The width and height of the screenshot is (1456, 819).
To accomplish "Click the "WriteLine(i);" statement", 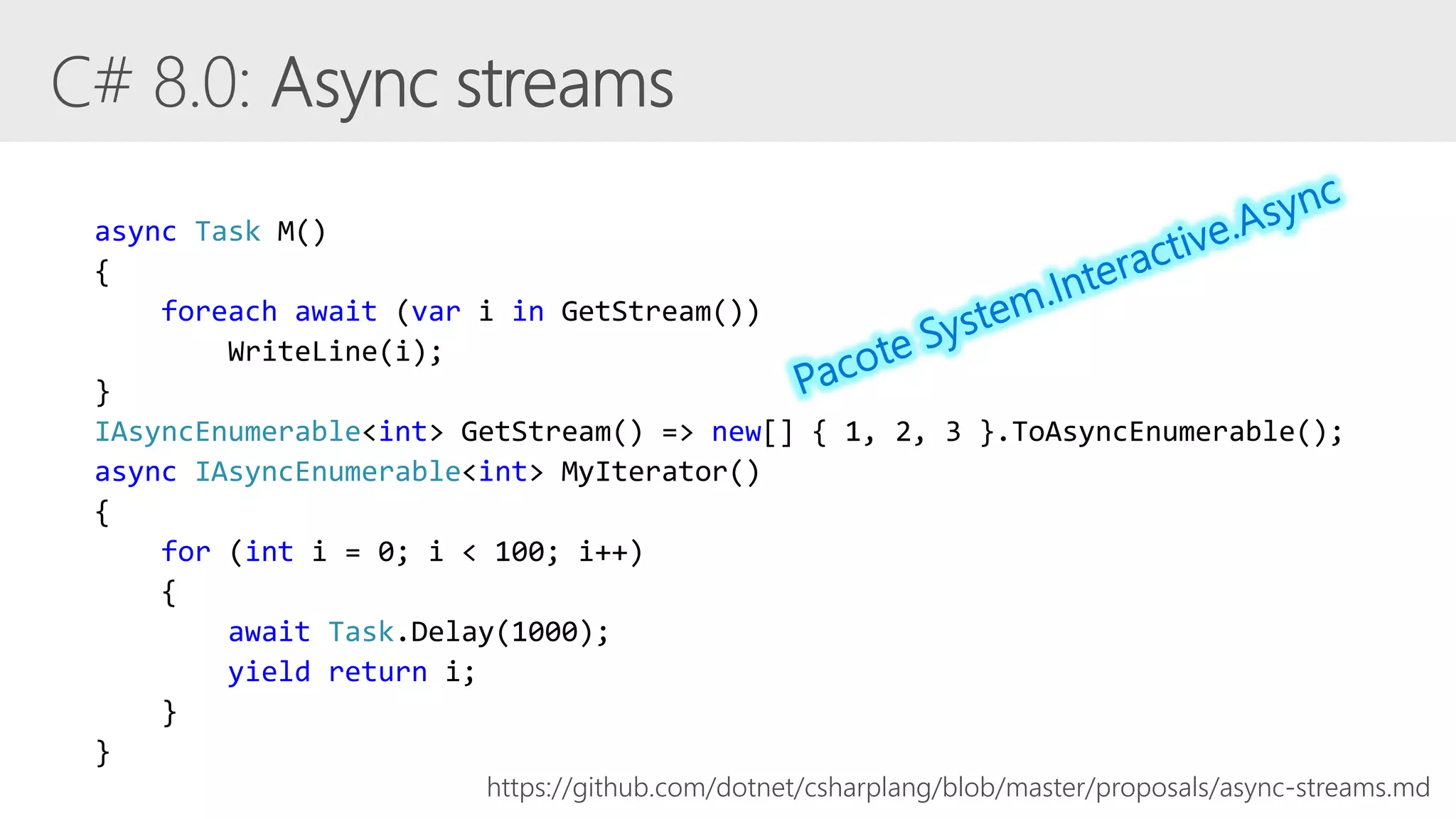I will [335, 352].
